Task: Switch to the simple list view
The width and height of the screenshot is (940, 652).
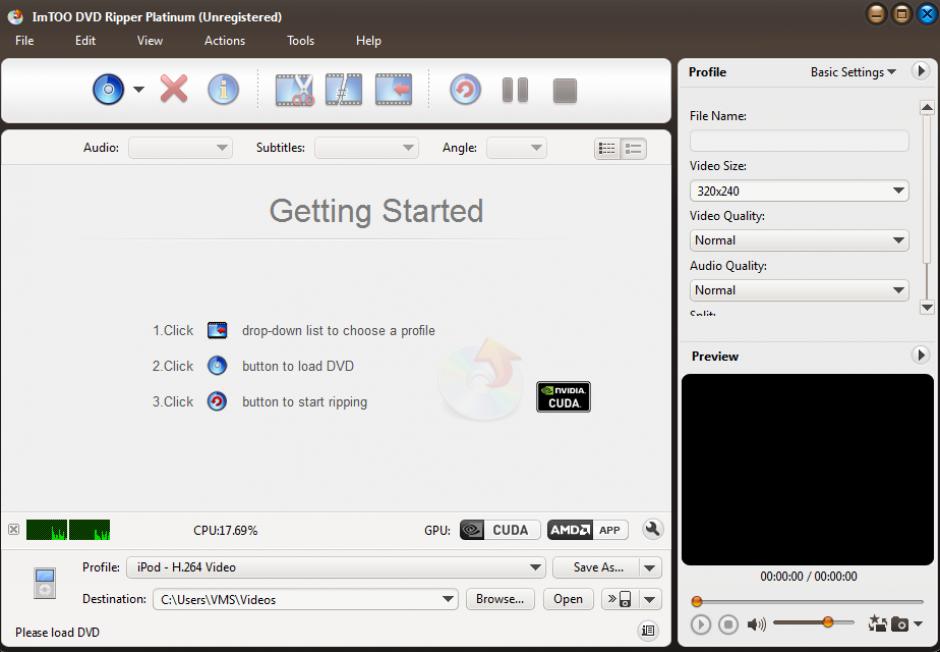Action: pos(633,149)
